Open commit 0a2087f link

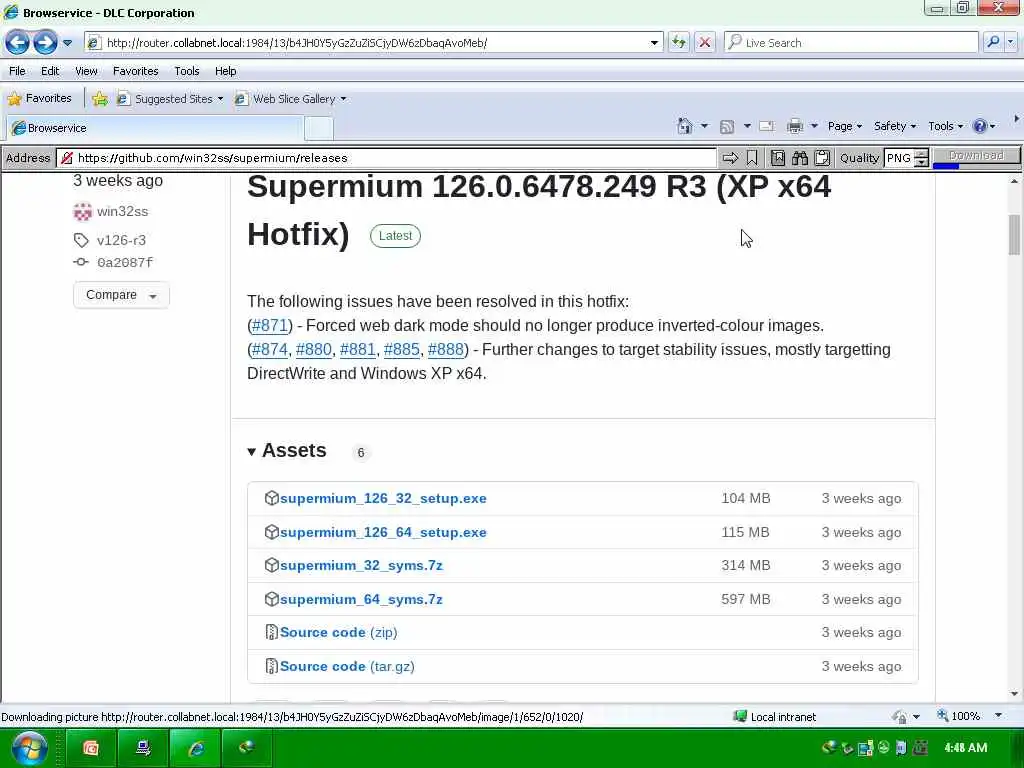125,263
